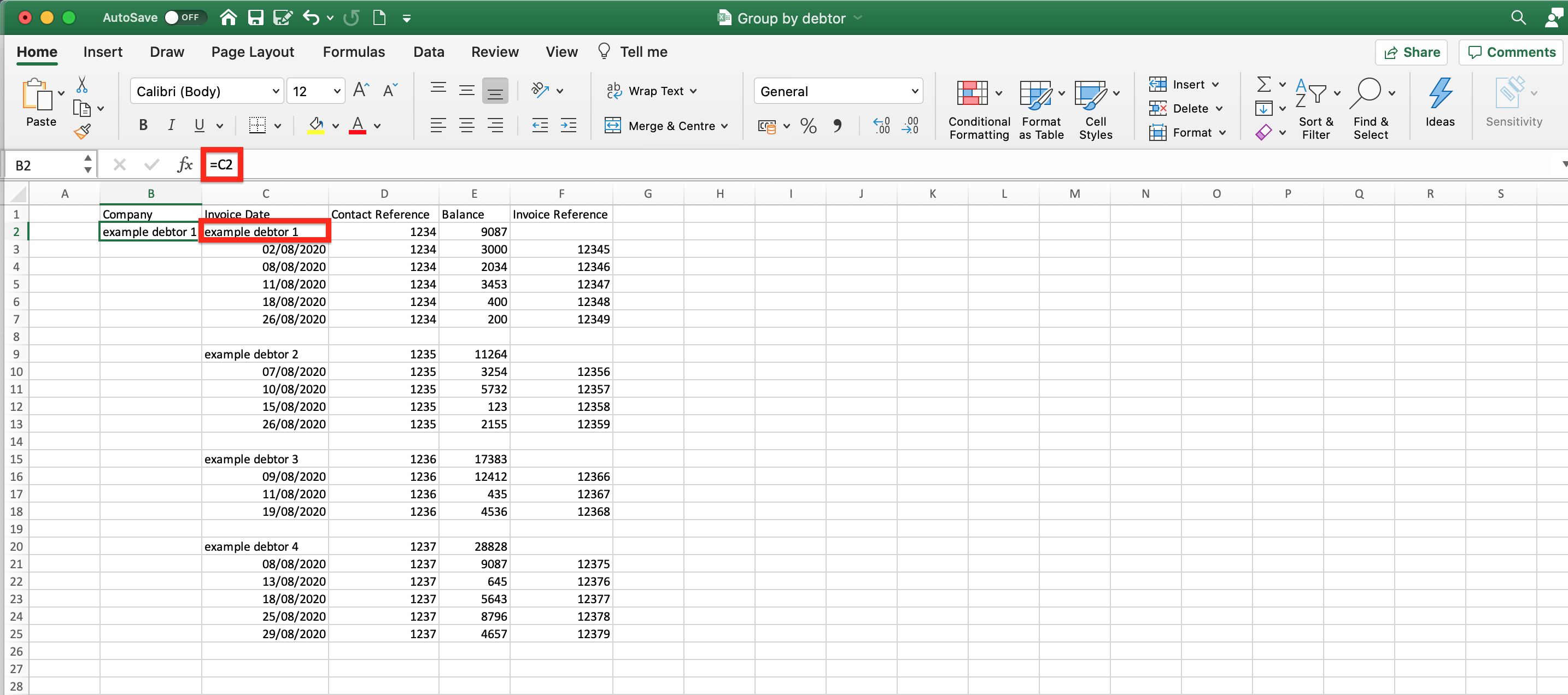
Task: Apply percent style format
Action: click(x=809, y=126)
